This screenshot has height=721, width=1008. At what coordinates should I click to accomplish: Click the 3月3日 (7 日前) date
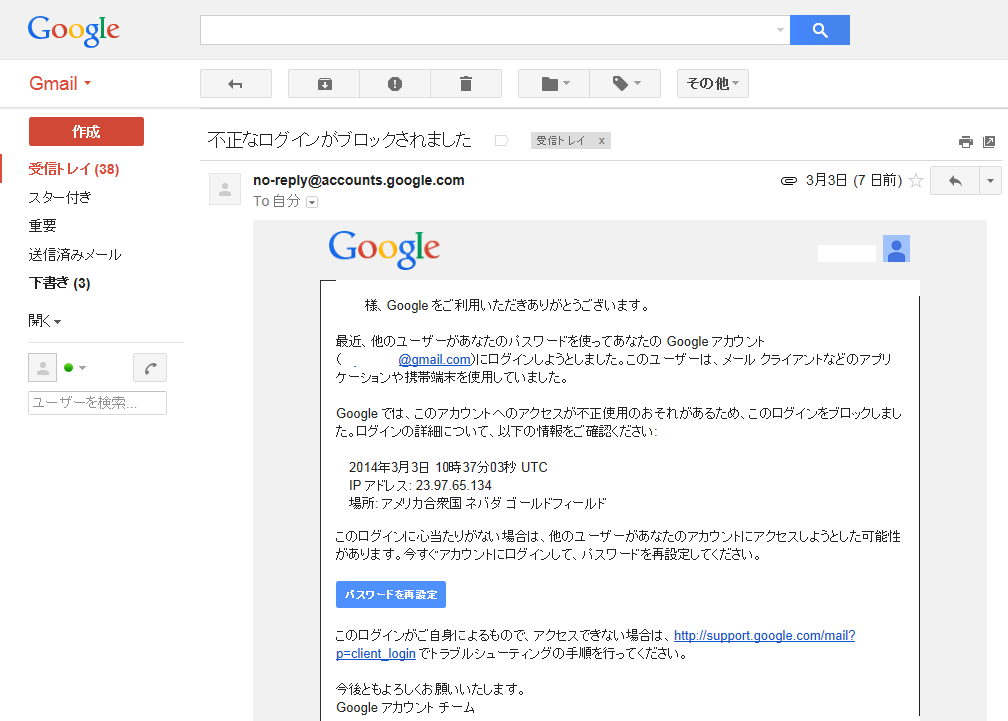point(854,181)
